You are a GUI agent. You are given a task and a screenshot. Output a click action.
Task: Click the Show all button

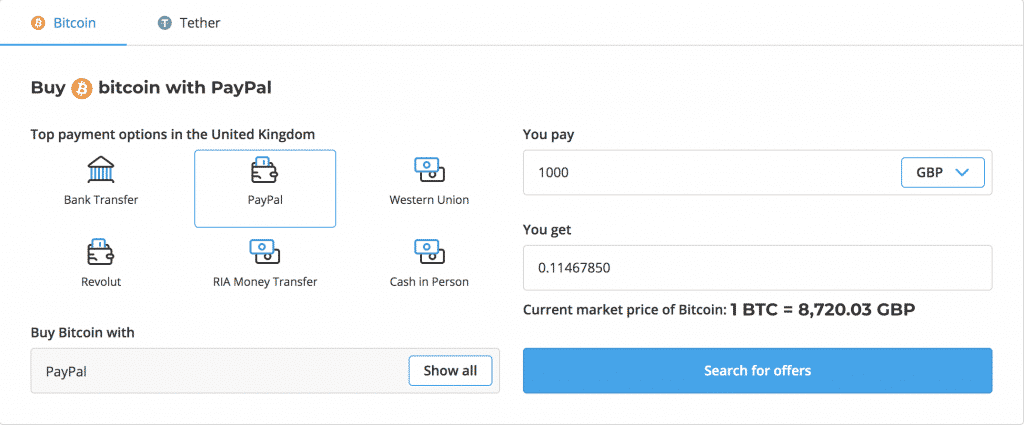point(450,371)
